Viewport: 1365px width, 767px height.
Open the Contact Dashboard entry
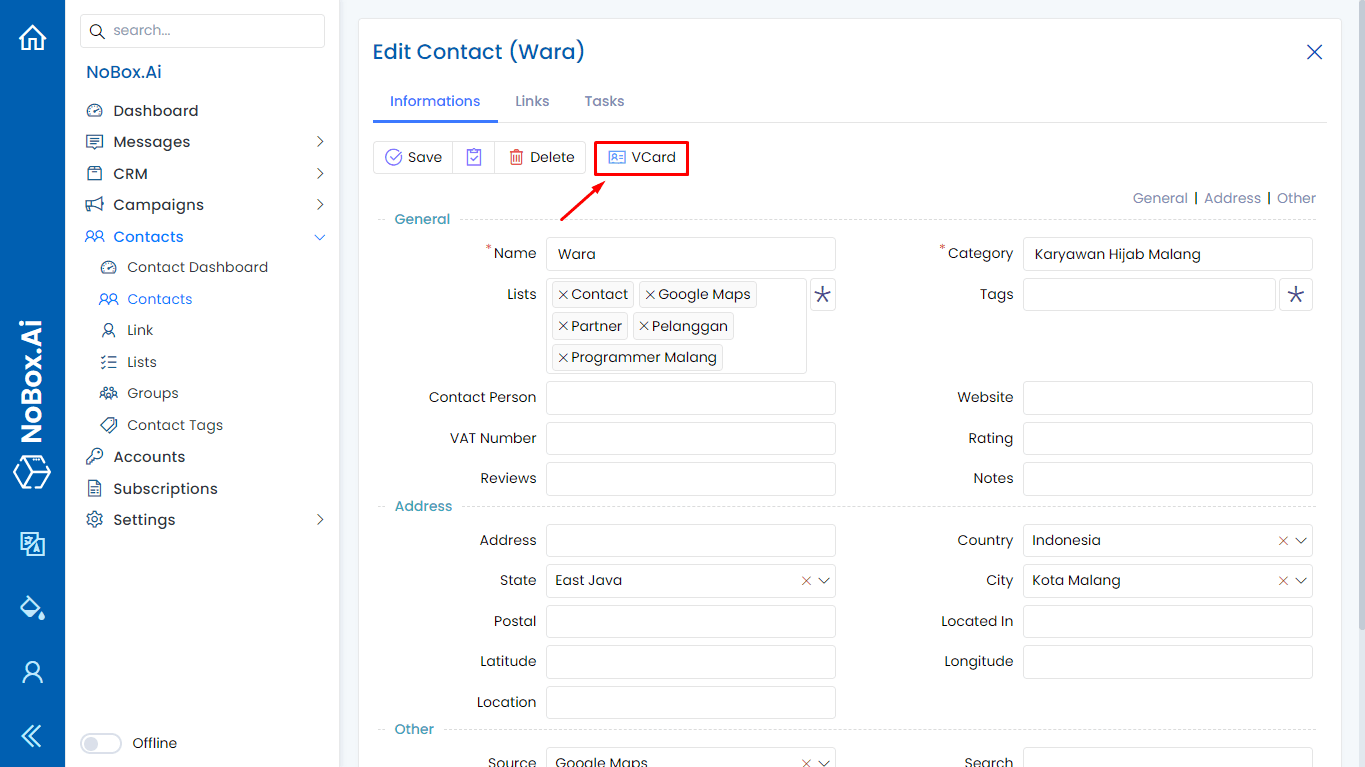tap(197, 267)
